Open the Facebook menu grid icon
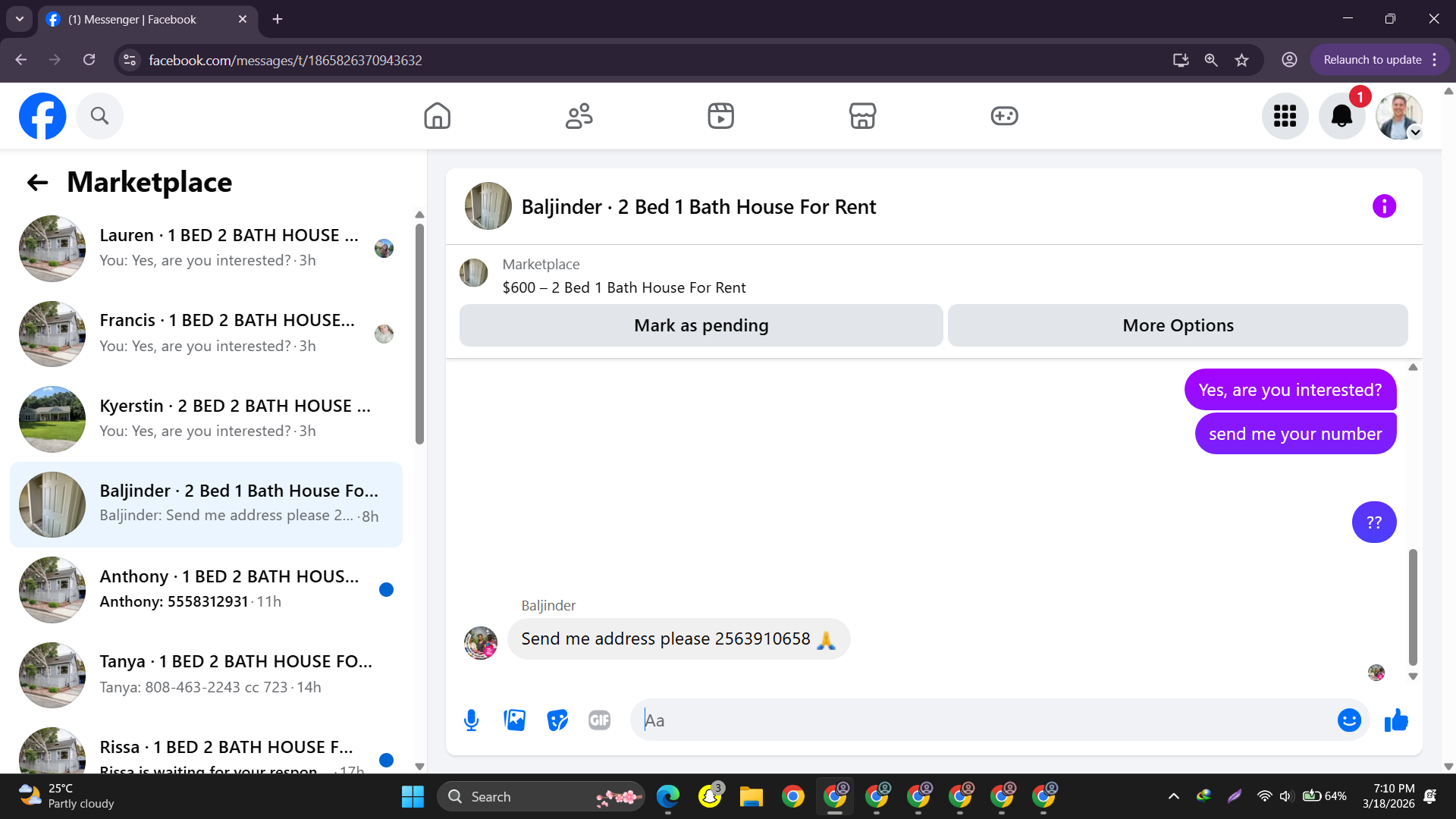The image size is (1456, 819). pos(1285,116)
